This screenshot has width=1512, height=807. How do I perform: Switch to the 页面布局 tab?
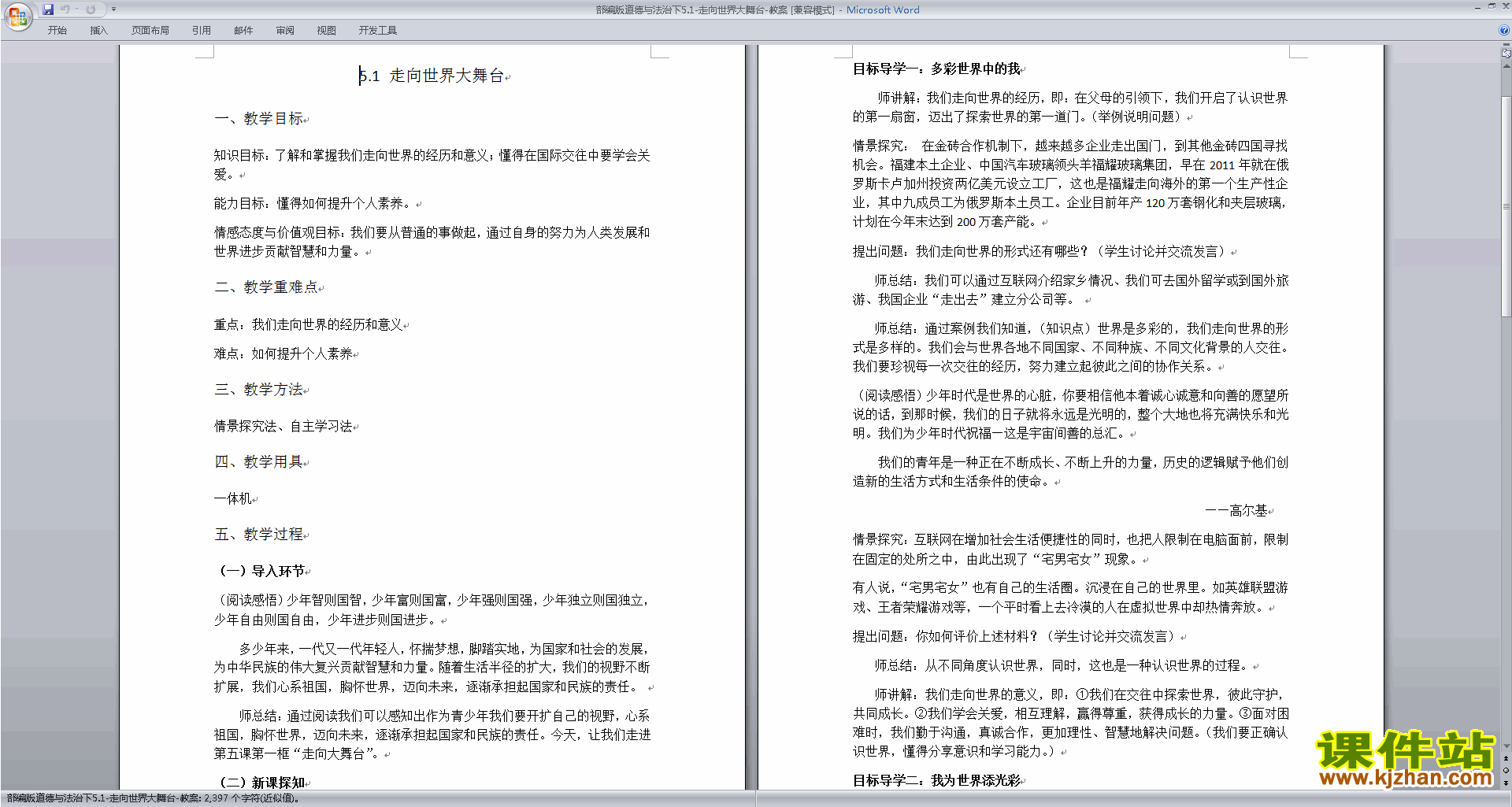[x=150, y=31]
